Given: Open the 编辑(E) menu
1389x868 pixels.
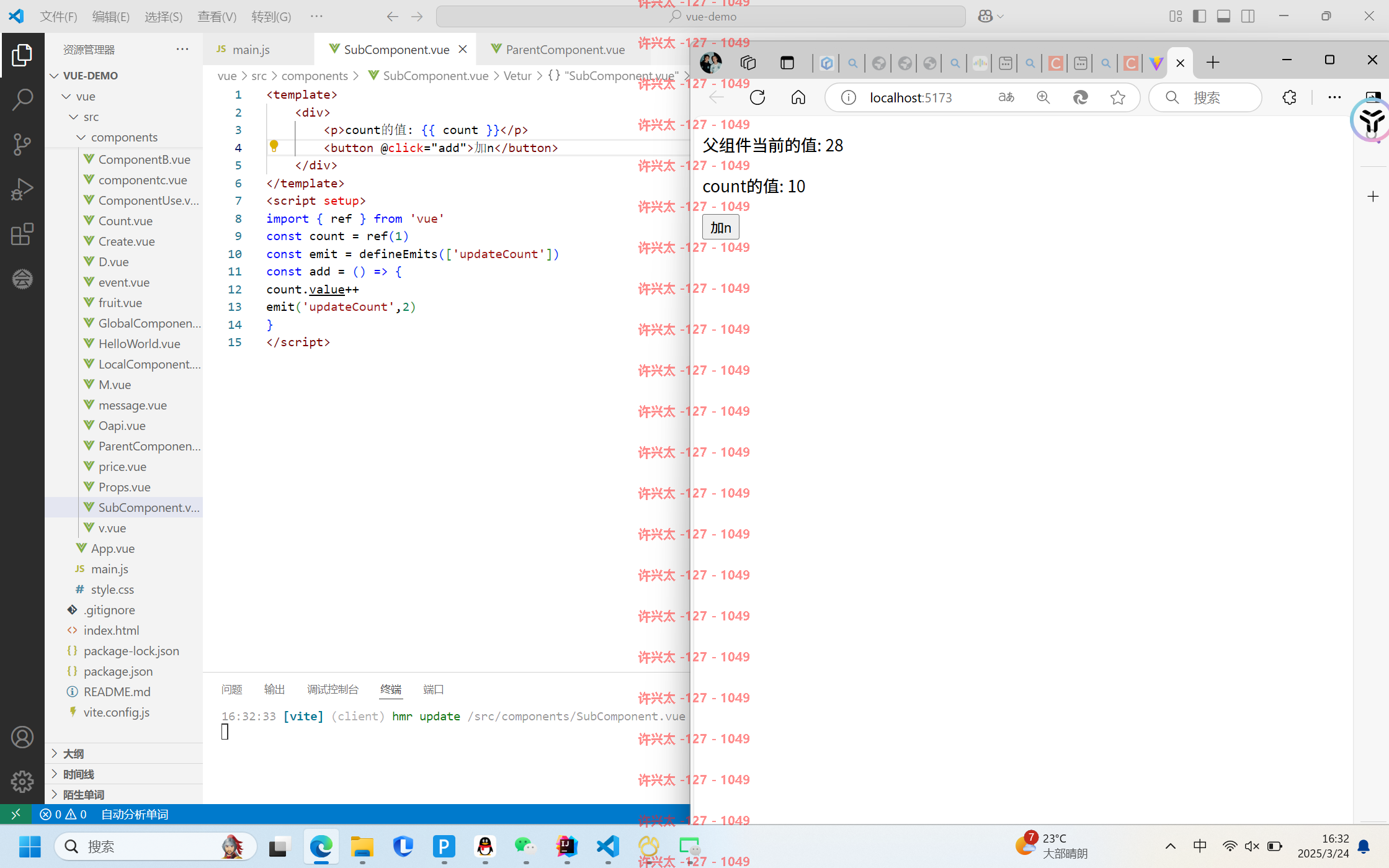Looking at the screenshot, I should click(x=111, y=17).
